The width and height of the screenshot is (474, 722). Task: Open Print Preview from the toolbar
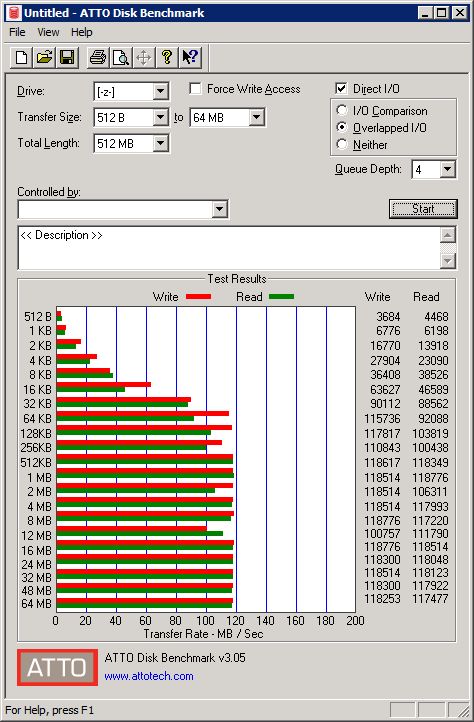click(121, 58)
